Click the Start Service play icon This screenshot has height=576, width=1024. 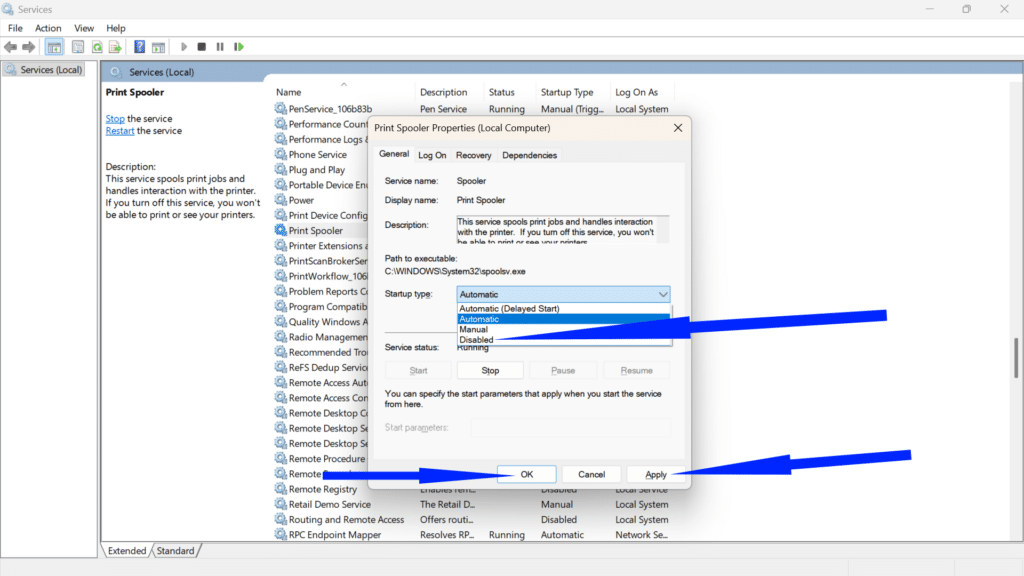click(183, 46)
